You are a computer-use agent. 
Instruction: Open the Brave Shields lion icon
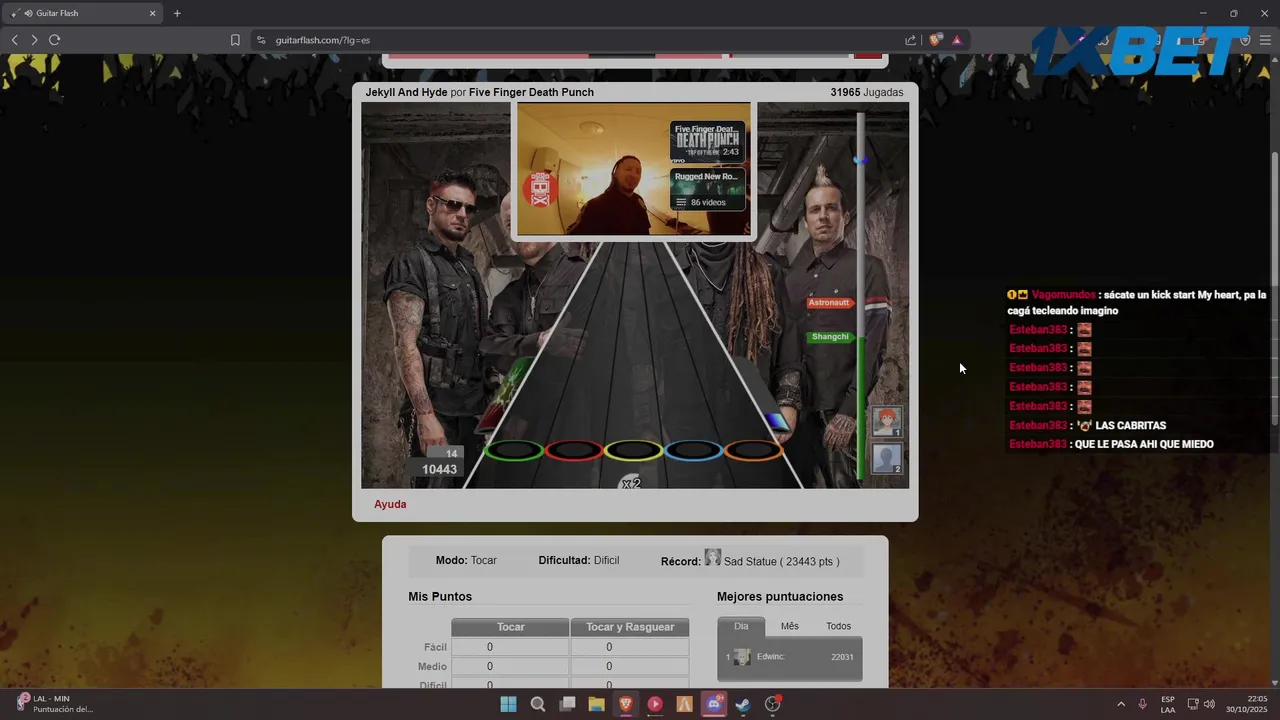pyautogui.click(x=935, y=40)
